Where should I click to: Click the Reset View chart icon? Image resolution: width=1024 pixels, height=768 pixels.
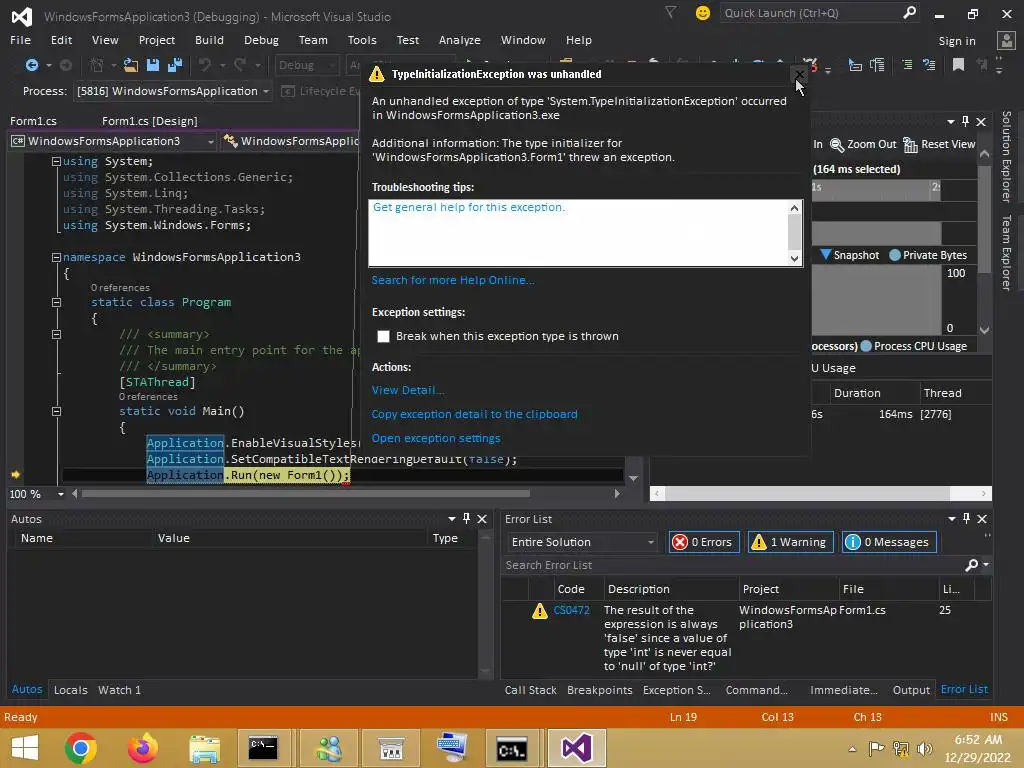[x=910, y=144]
